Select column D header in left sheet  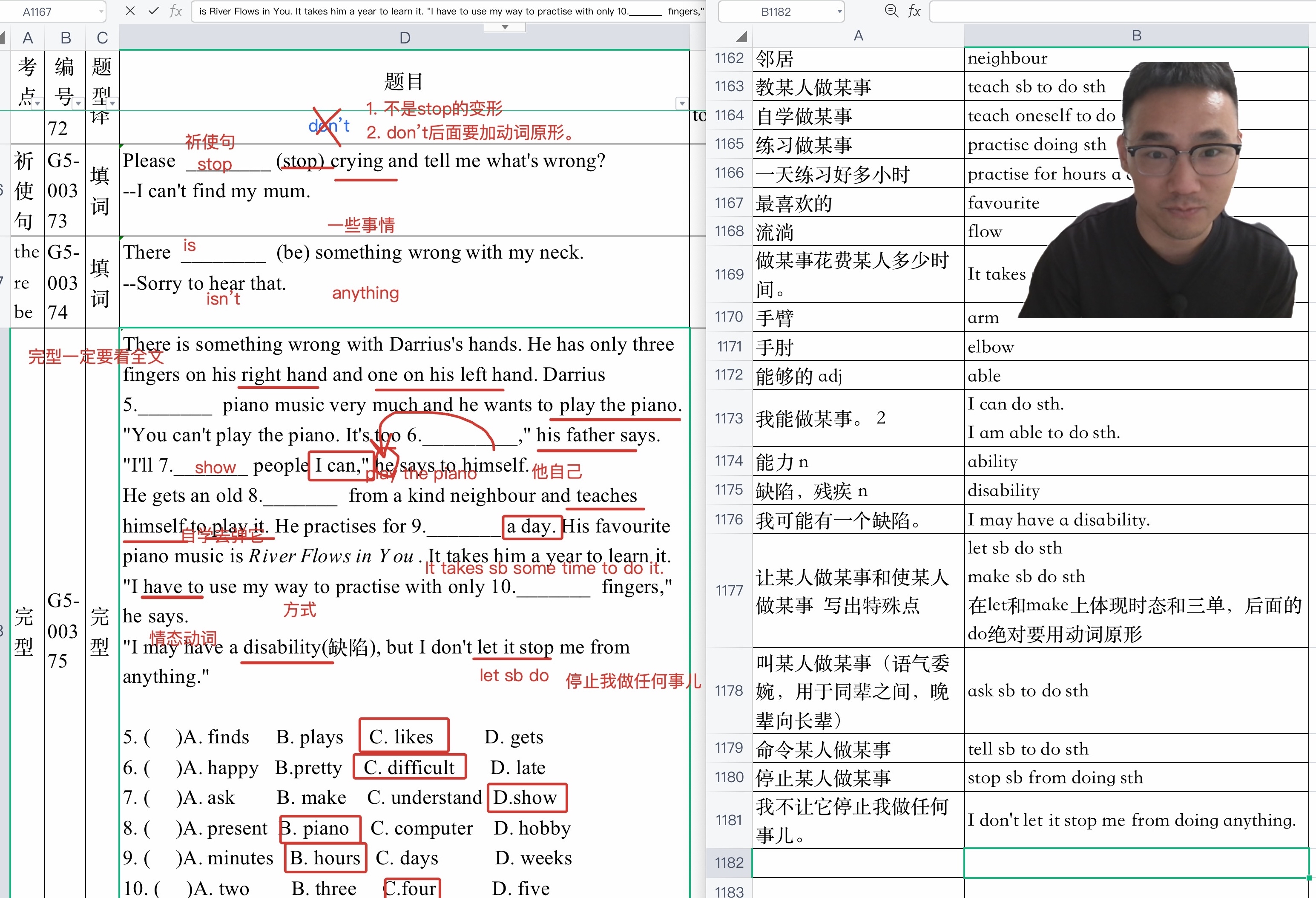(x=404, y=38)
